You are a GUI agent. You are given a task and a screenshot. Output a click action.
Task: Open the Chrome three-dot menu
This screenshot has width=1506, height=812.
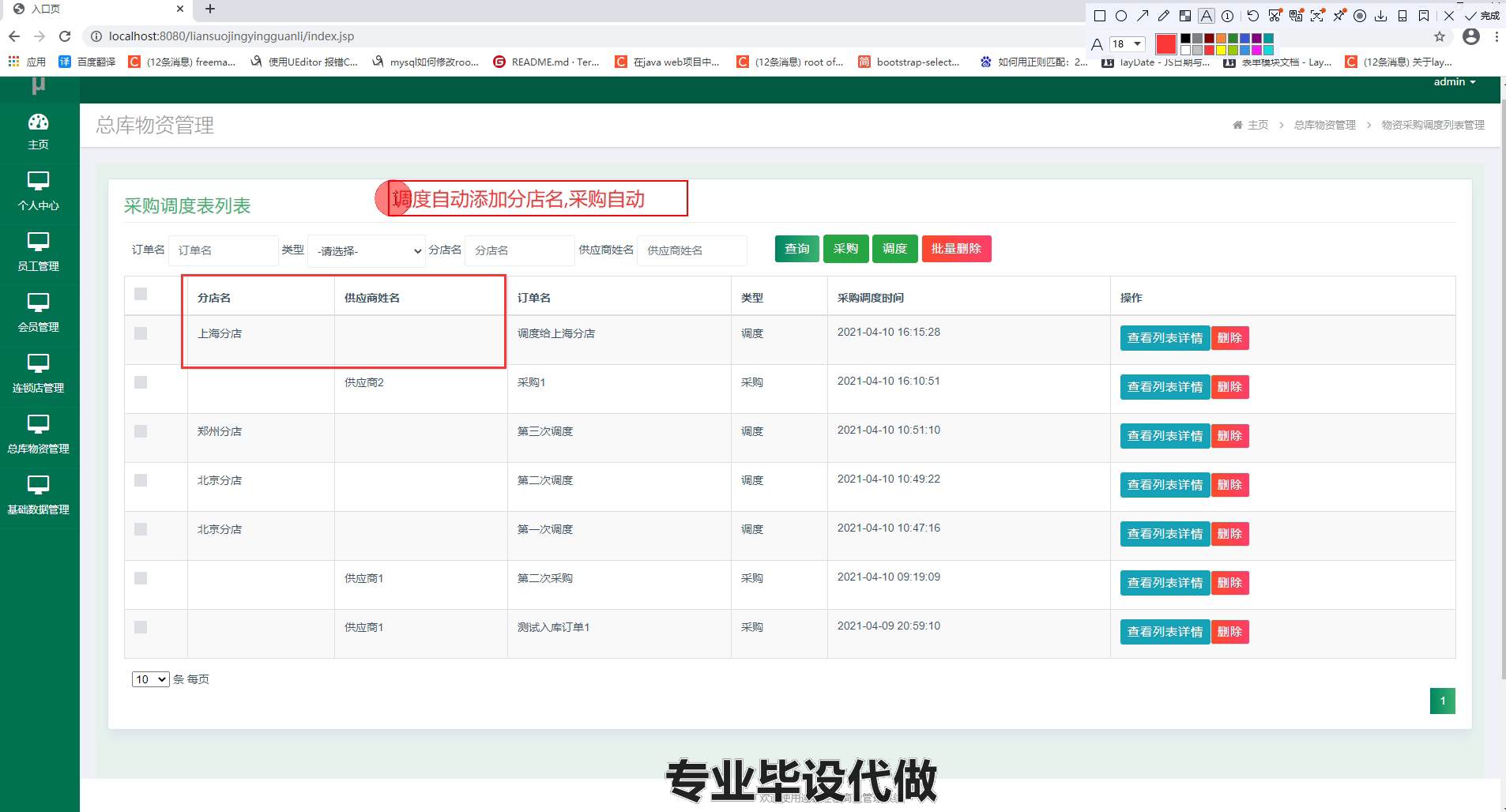pos(1496,36)
